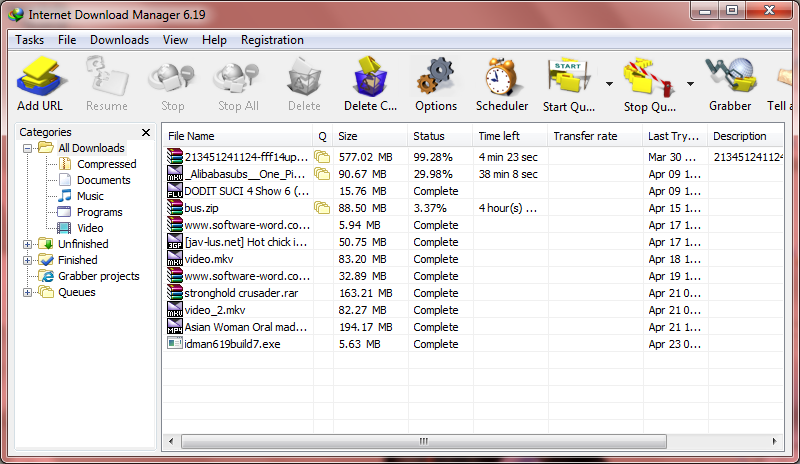This screenshot has height=464, width=800.
Task: Click the Stop toolbar icon
Action: coord(172,77)
